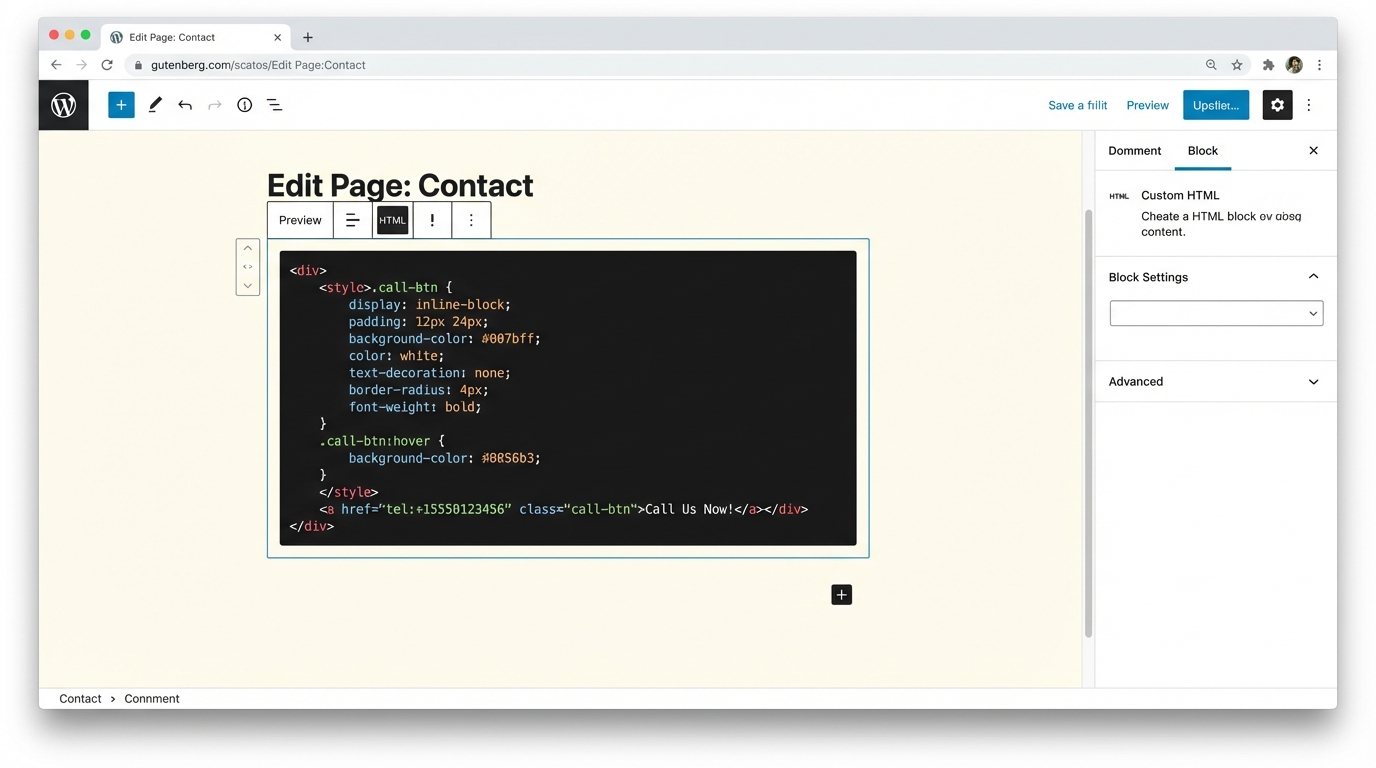Open the top-right options kebab menu
The width and height of the screenshot is (1376, 768).
tap(1308, 104)
